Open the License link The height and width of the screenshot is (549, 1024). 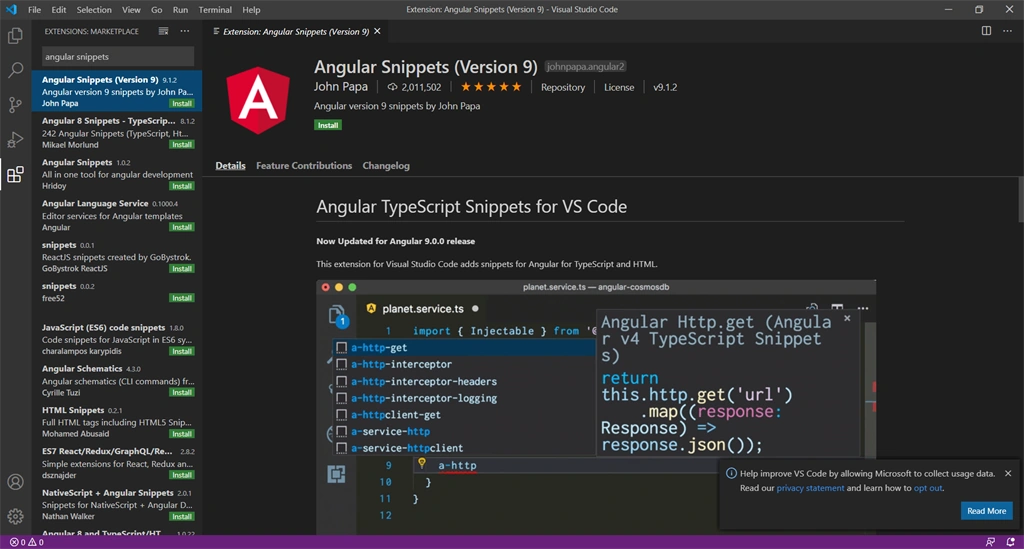619,87
